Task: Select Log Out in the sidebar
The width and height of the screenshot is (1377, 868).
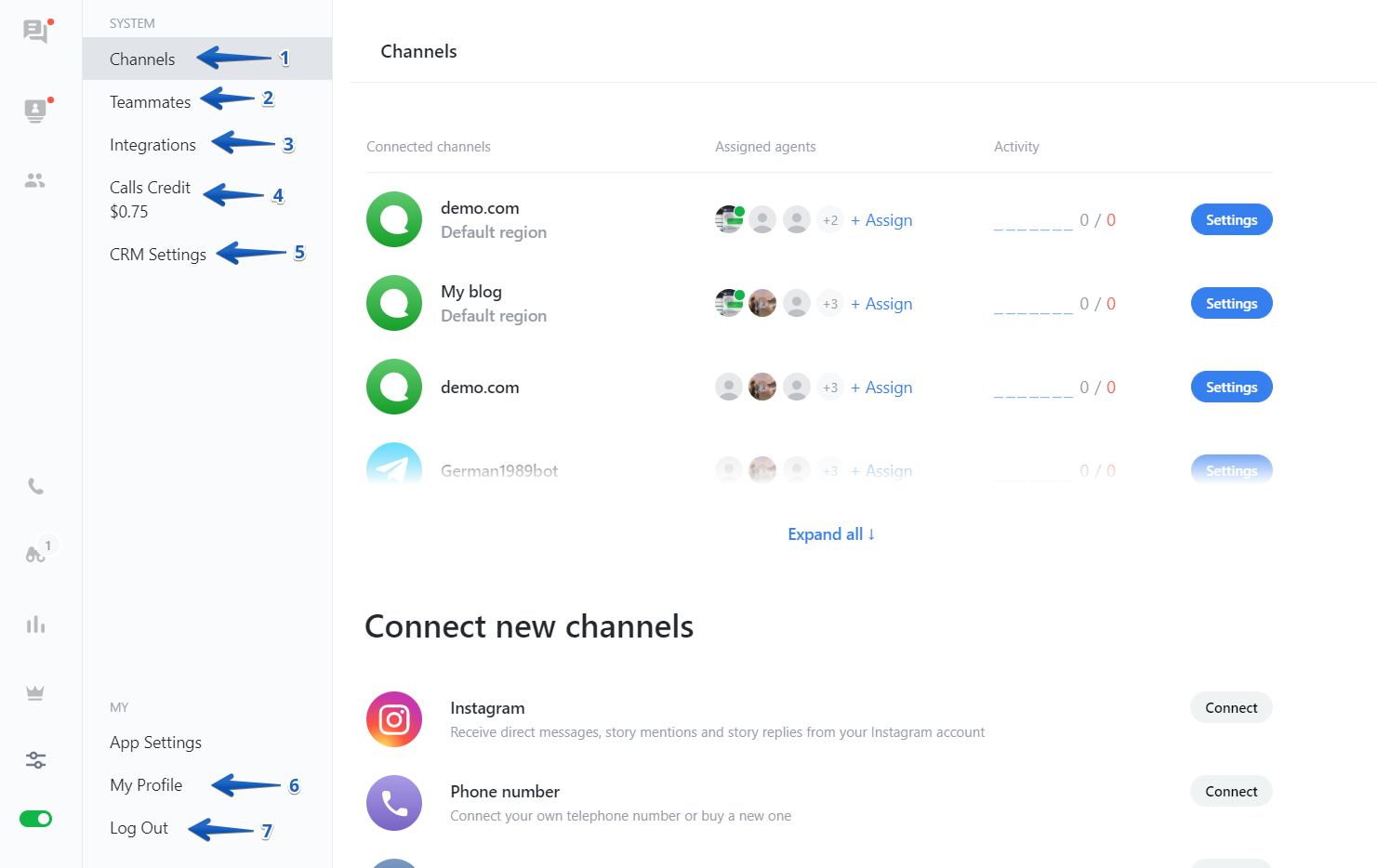Action: coord(139,828)
